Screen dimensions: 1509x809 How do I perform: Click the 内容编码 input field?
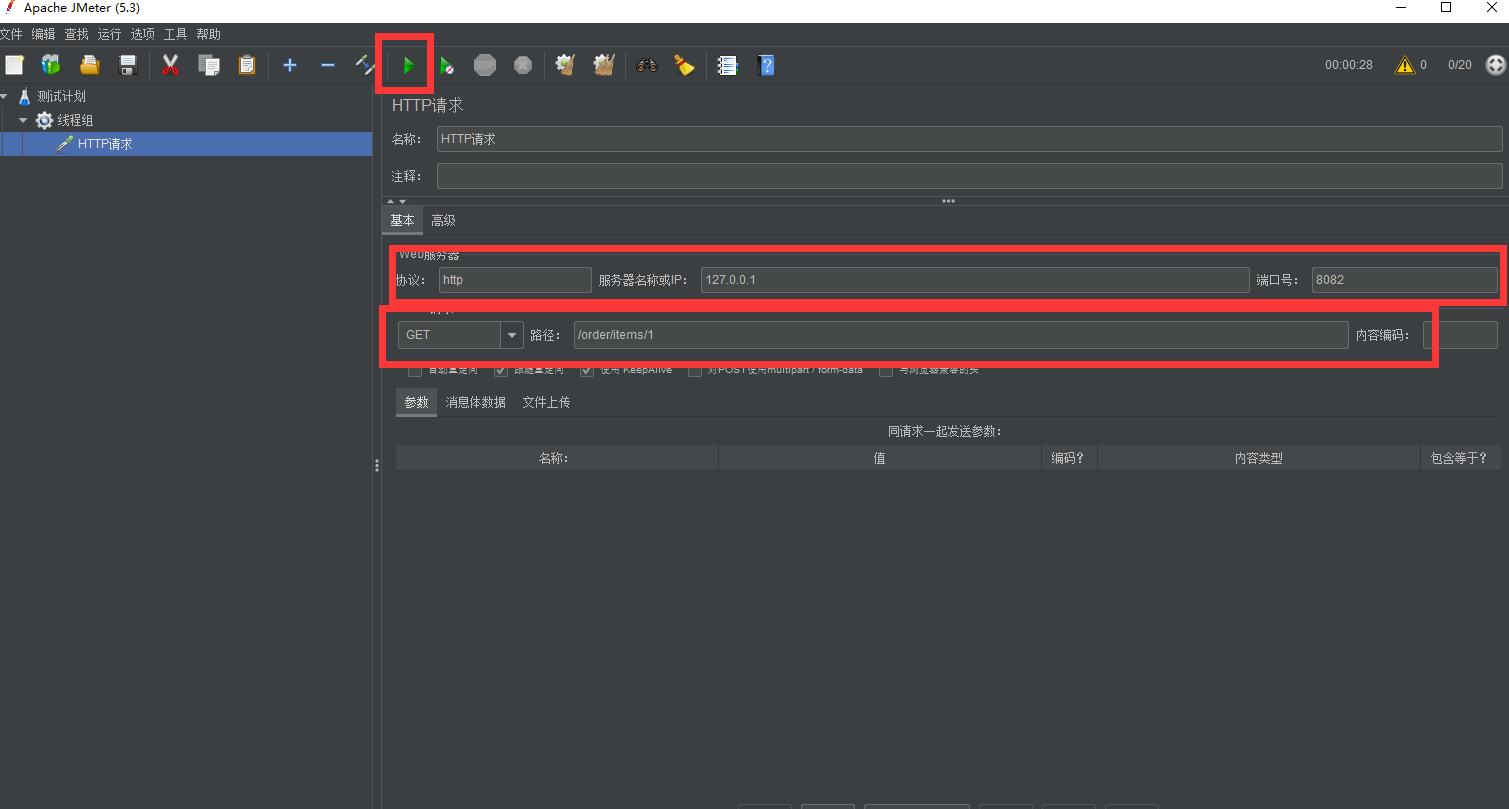click(1460, 335)
